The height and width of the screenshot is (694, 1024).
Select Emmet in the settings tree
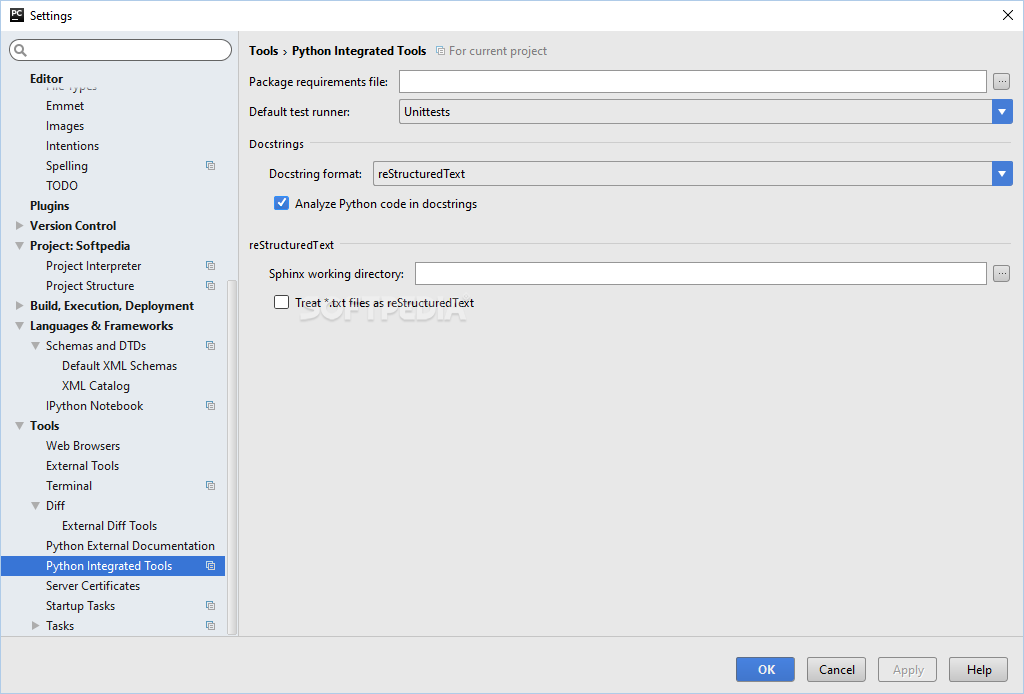[x=65, y=106]
